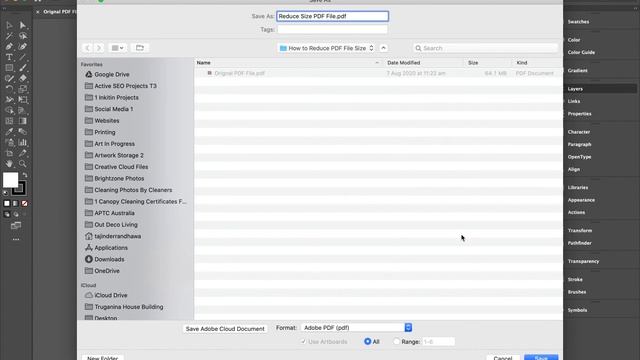
Task: Pick the Rotate tool
Action: 9,89
